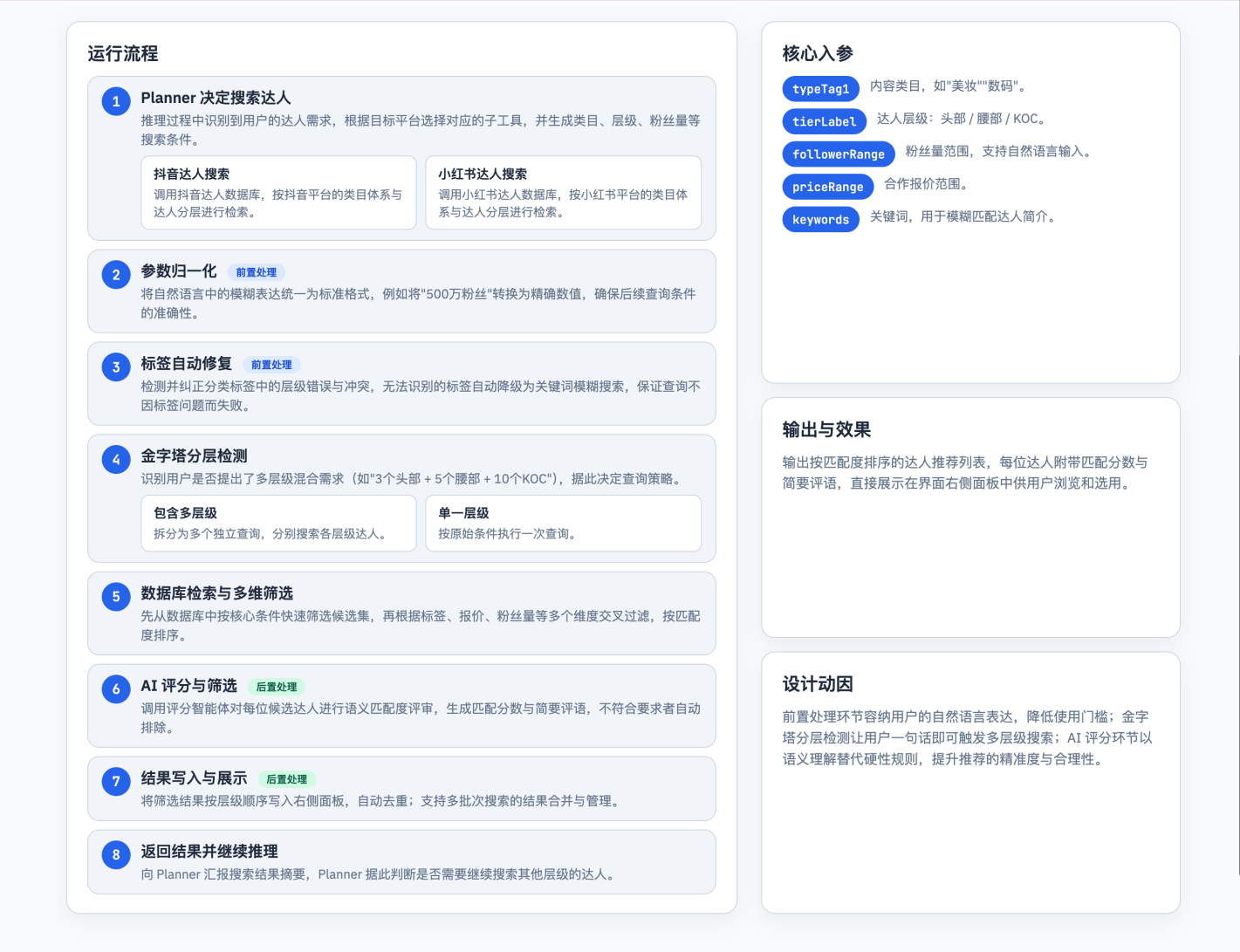Click the step 3 标签自动修复 circle icon
Screen dimensions: 1240x952
116,366
